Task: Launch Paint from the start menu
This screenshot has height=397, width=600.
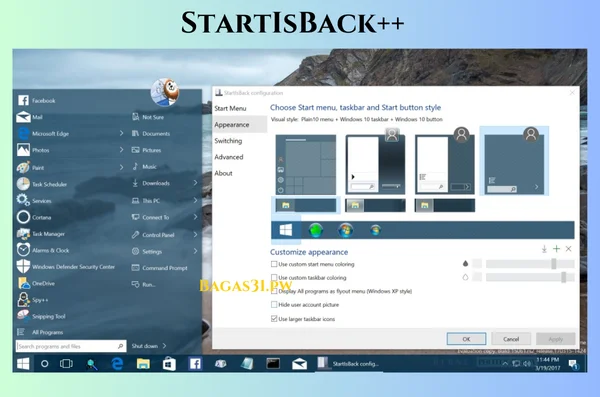Action: point(31,167)
